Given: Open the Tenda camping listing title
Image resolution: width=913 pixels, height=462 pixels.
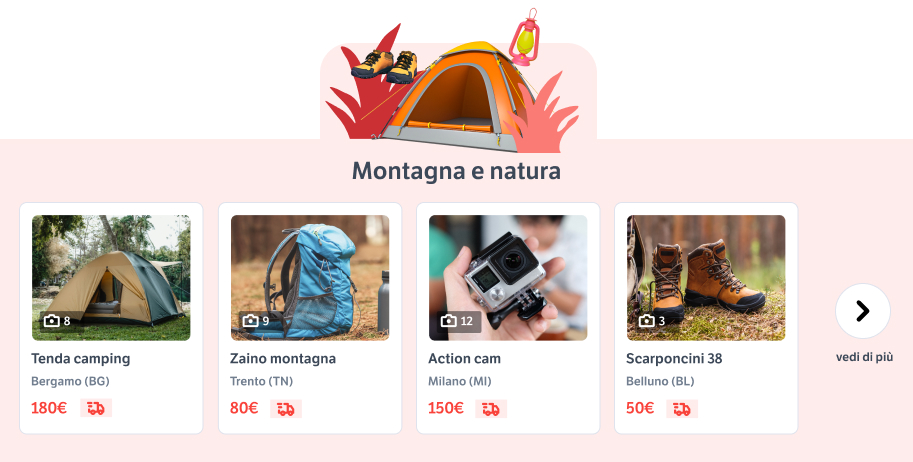Looking at the screenshot, I should (80, 358).
